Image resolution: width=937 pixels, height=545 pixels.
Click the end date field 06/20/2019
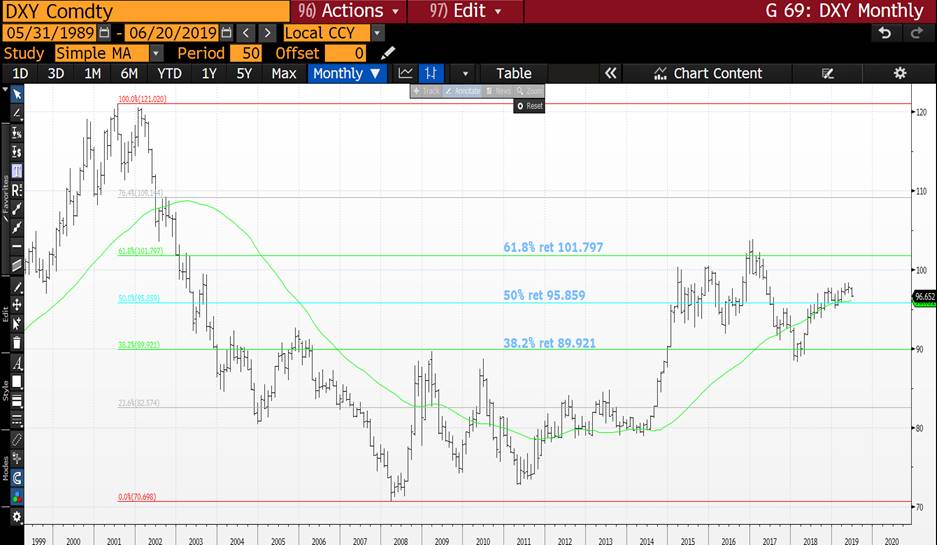(172, 33)
